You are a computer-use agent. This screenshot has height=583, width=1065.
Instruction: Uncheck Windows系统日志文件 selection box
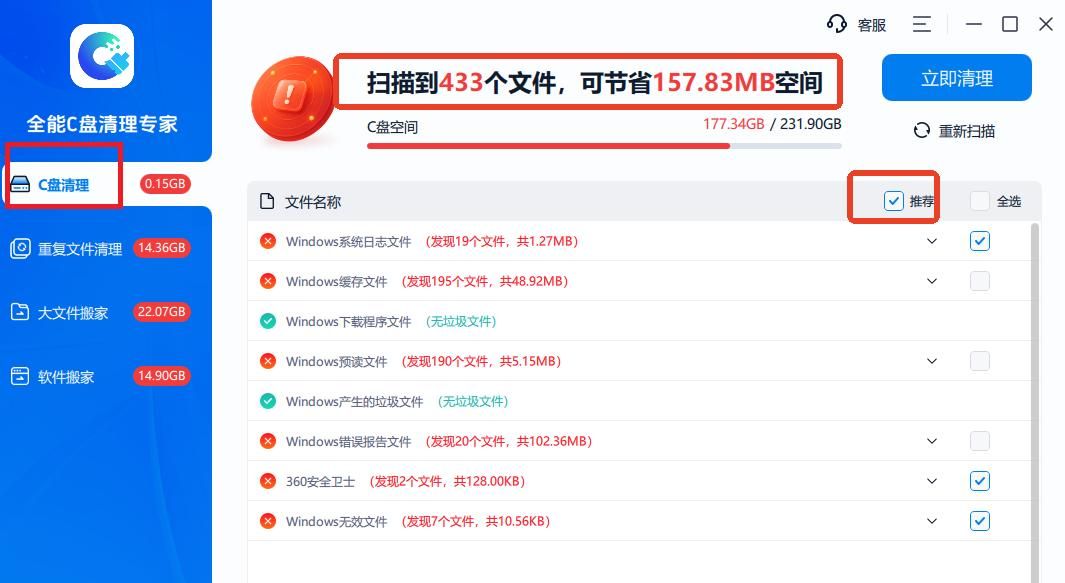980,241
